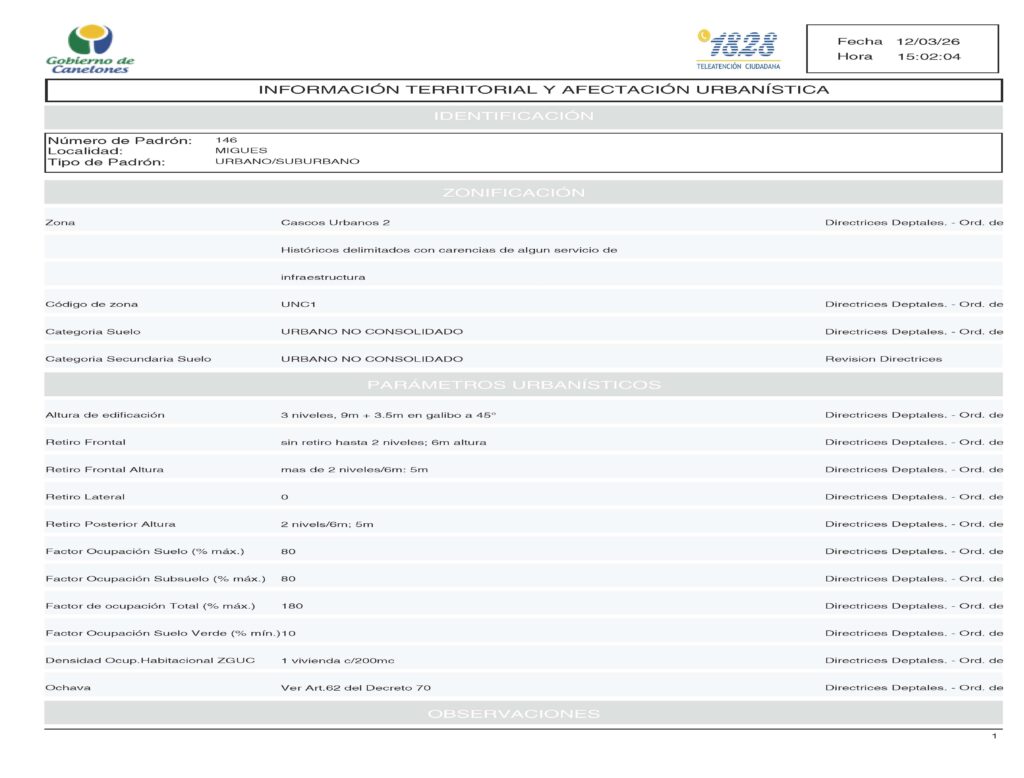Image resolution: width=1024 pixels, height=778 pixels.
Task: Click the Revision Directrices reference text
Action: pyautogui.click(x=883, y=359)
